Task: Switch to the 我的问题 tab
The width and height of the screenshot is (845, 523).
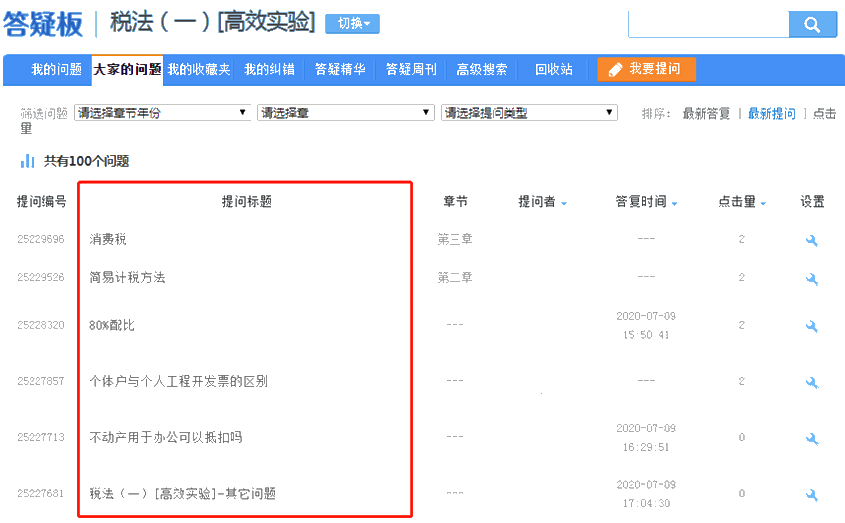Action: (x=56, y=70)
